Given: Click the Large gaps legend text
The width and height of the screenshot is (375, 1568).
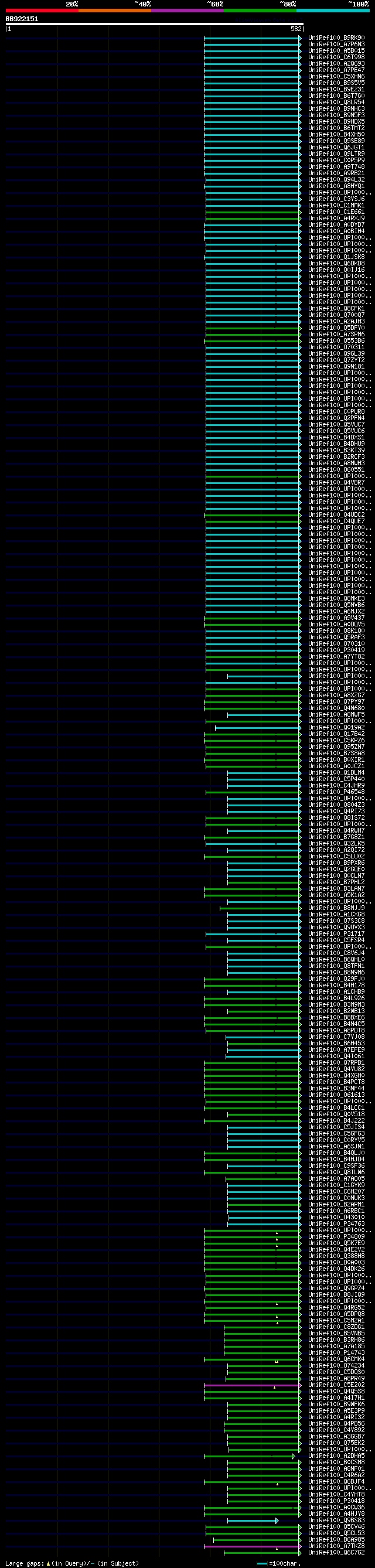Looking at the screenshot, I should [x=72, y=1564].
